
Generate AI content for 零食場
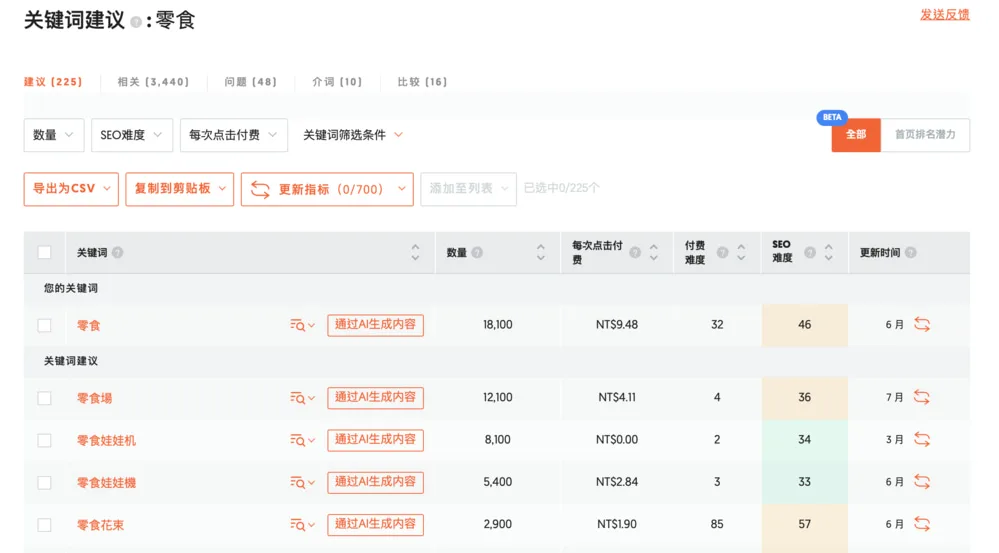coord(375,398)
